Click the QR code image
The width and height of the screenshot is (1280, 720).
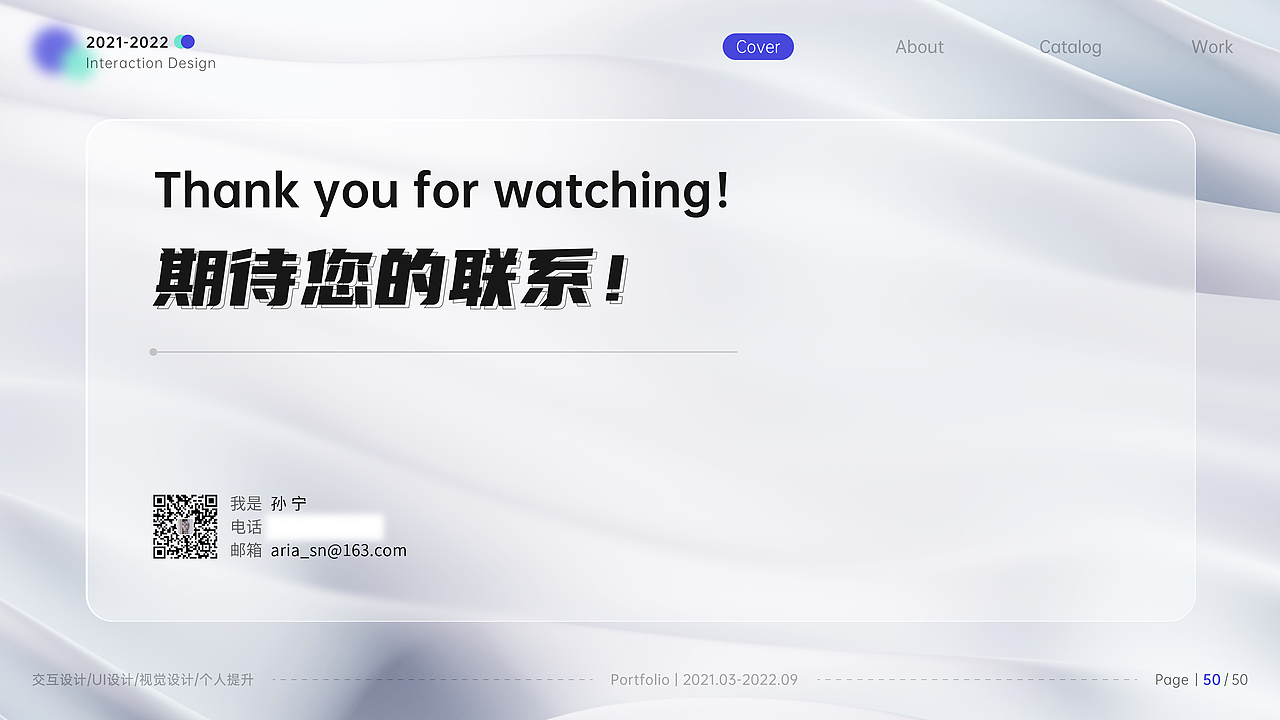[x=185, y=526]
